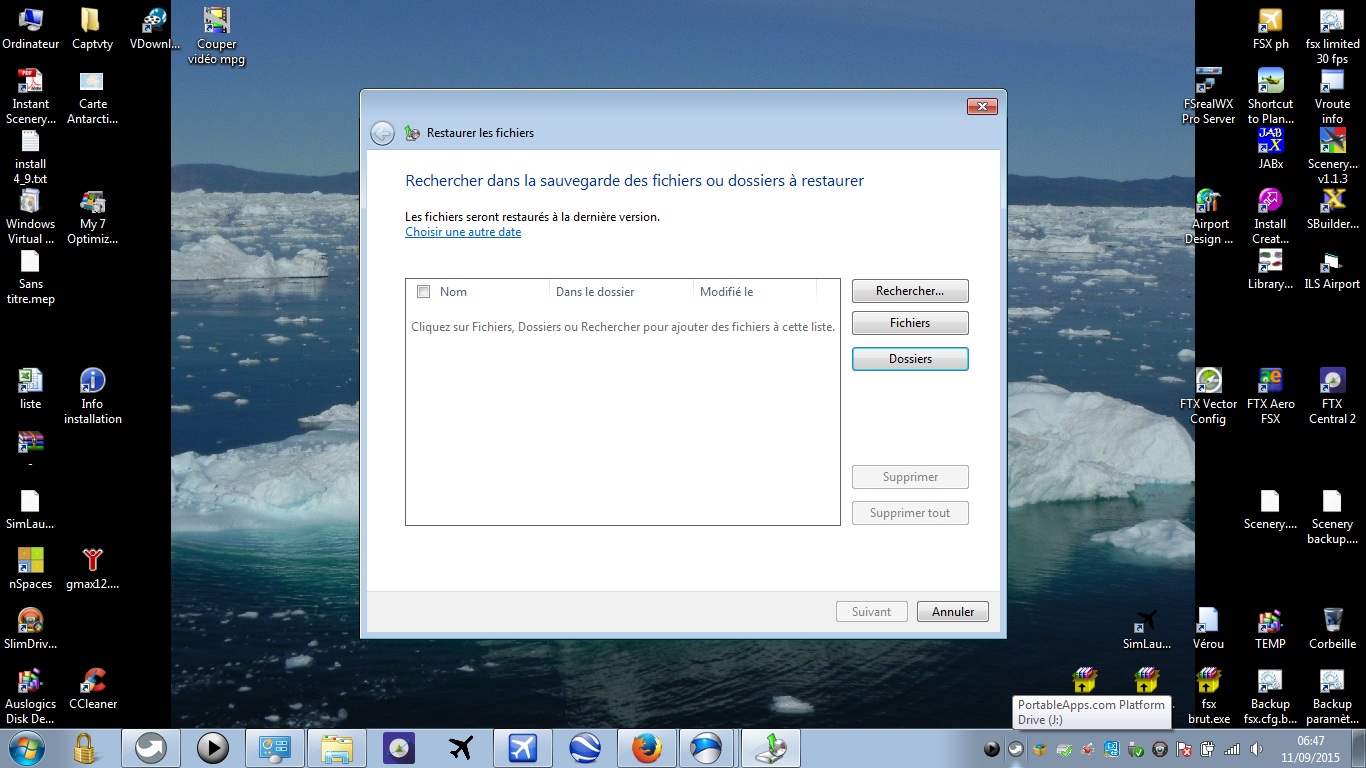Click the black airplane taskbar icon
Viewport: 1366px width, 768px height.
tap(461, 748)
